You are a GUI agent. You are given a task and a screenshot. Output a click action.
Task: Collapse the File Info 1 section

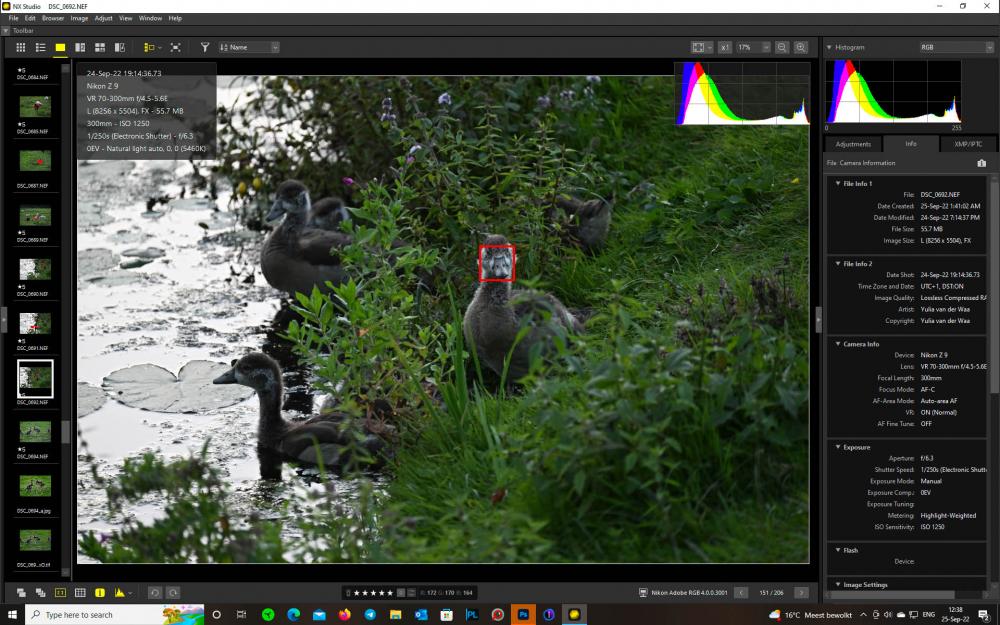point(838,183)
